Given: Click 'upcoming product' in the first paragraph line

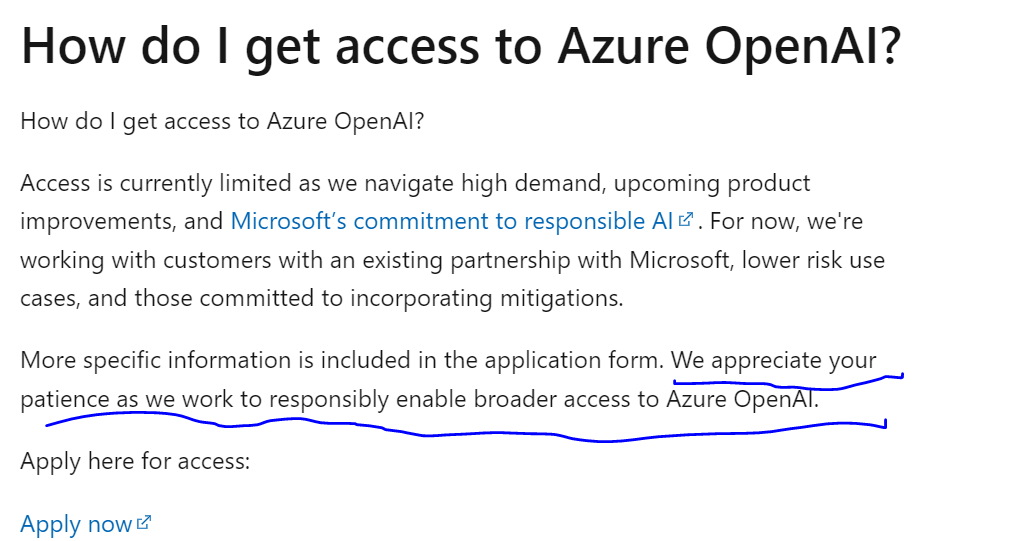Looking at the screenshot, I should coord(712,183).
